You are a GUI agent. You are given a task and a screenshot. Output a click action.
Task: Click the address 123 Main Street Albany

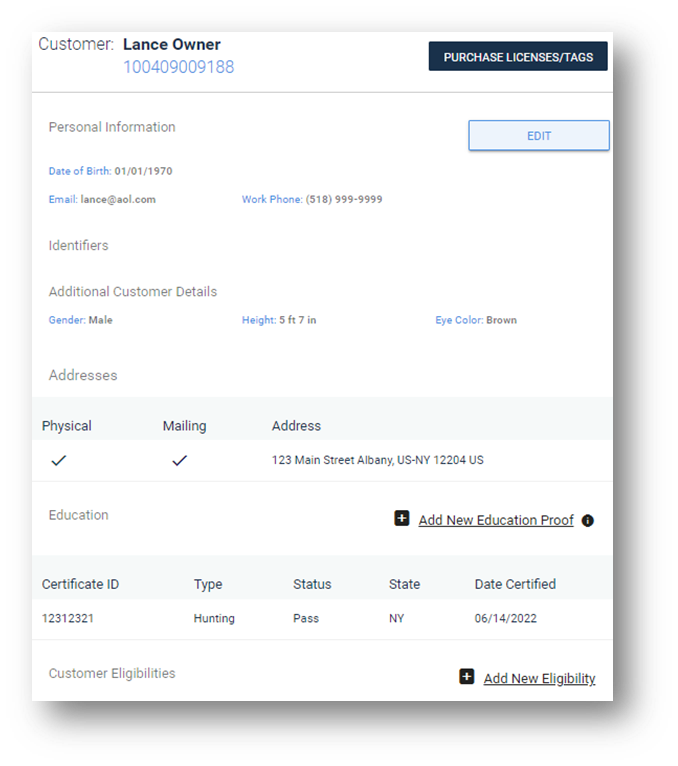377,461
